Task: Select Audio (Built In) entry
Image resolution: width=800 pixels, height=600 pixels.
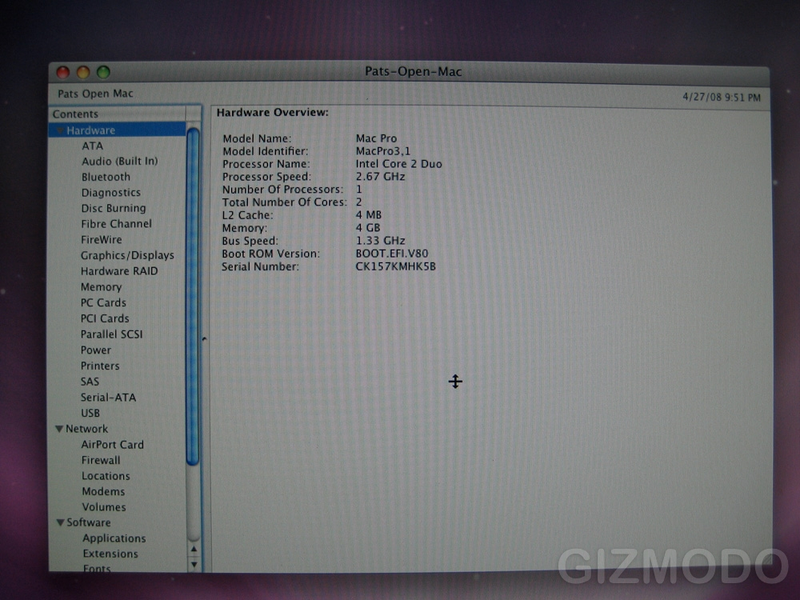Action: [120, 161]
